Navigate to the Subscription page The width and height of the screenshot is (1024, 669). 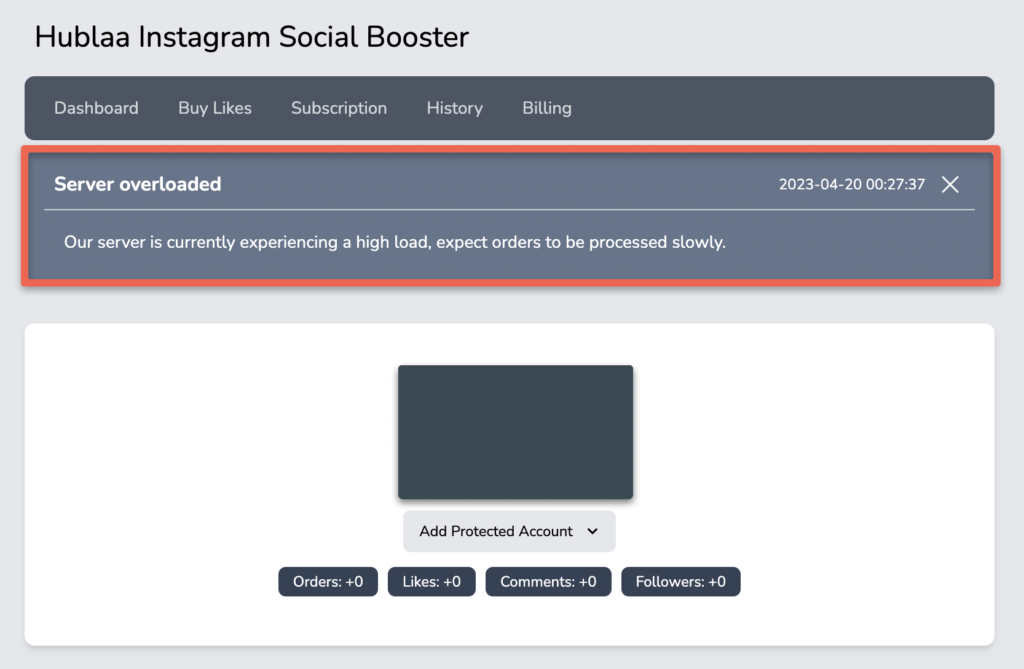338,108
